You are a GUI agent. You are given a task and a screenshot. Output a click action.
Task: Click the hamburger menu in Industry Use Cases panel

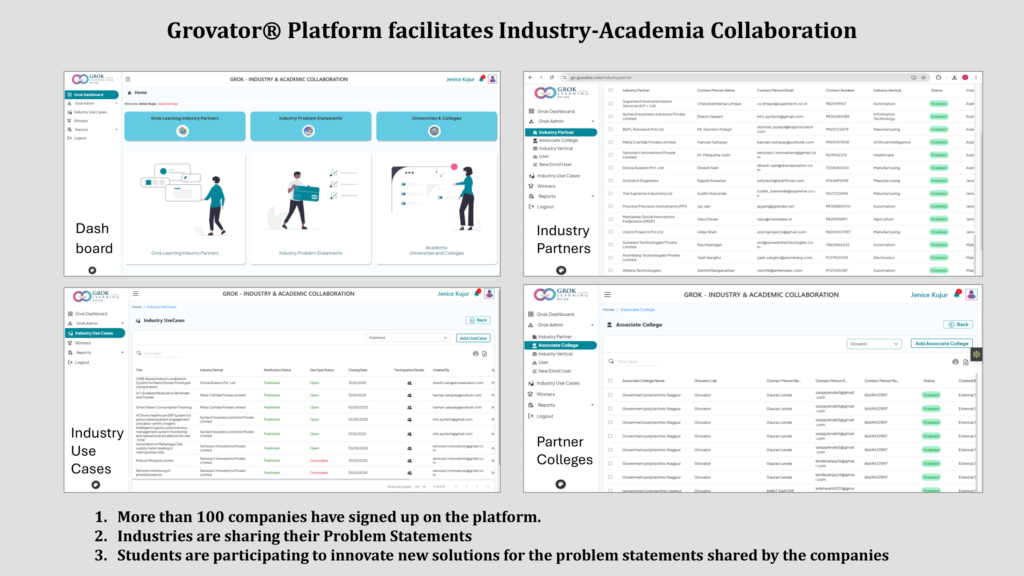click(x=136, y=294)
